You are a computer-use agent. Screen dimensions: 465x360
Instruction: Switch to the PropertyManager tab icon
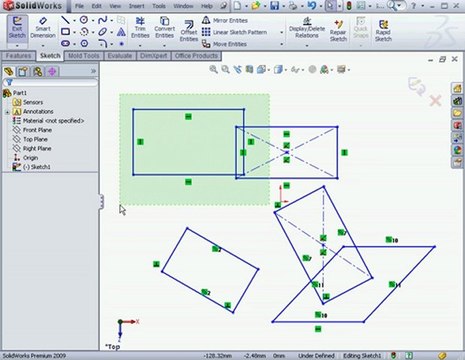pos(23,71)
